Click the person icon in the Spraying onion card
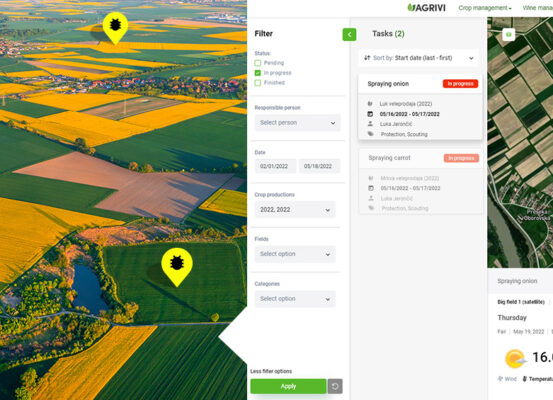 click(370, 124)
